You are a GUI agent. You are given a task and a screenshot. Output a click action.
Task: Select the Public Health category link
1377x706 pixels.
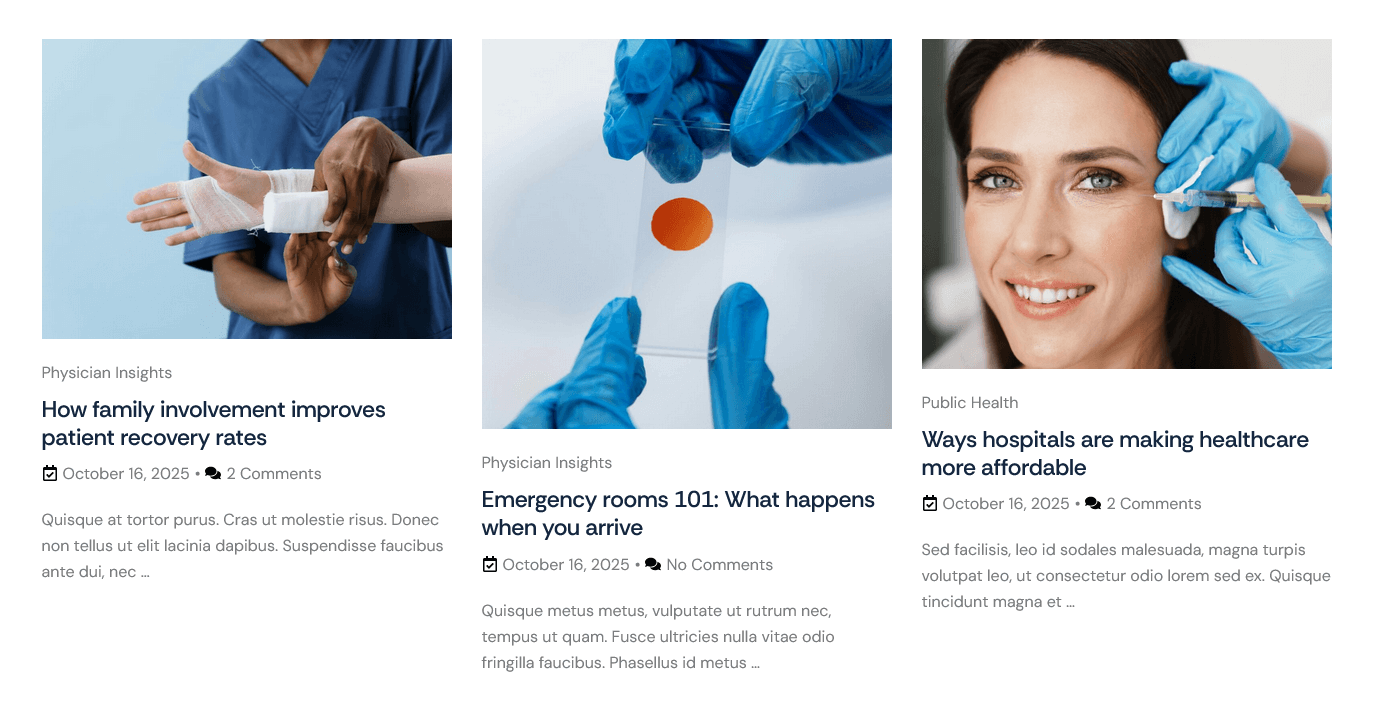coord(970,403)
